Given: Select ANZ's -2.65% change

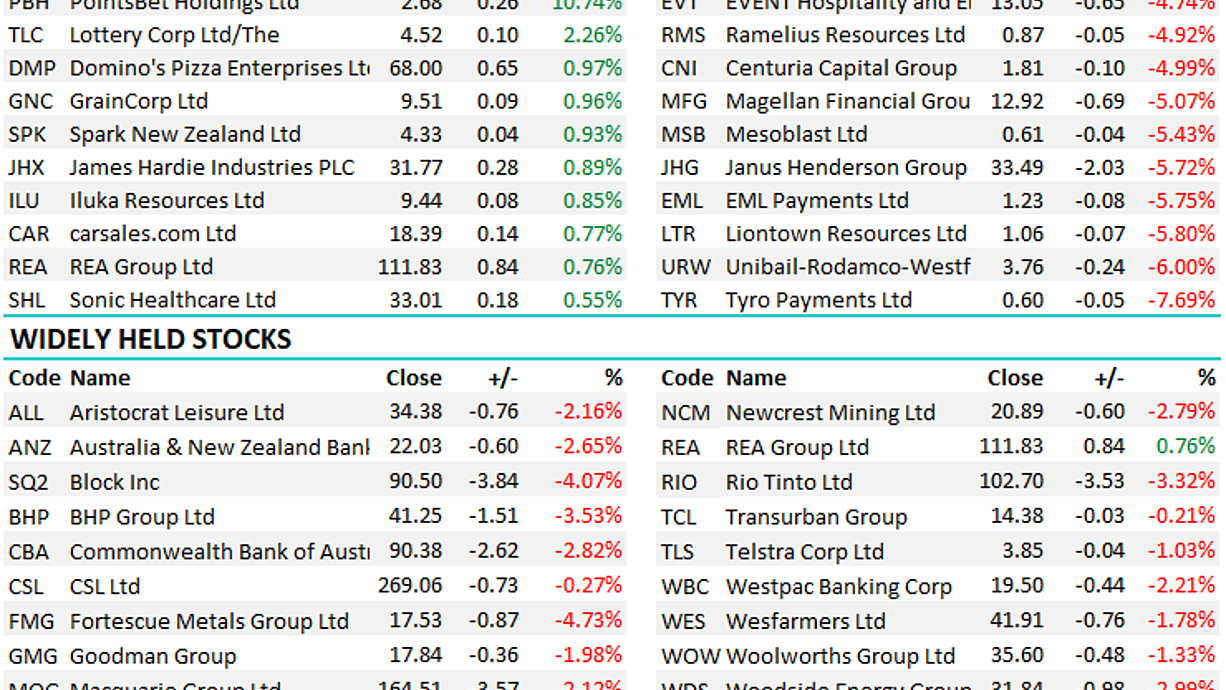Looking at the screenshot, I should (587, 447).
